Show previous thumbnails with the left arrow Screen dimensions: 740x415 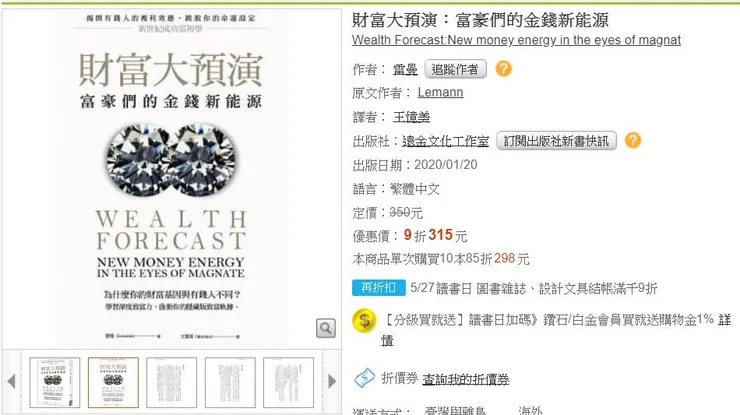(x=11, y=381)
